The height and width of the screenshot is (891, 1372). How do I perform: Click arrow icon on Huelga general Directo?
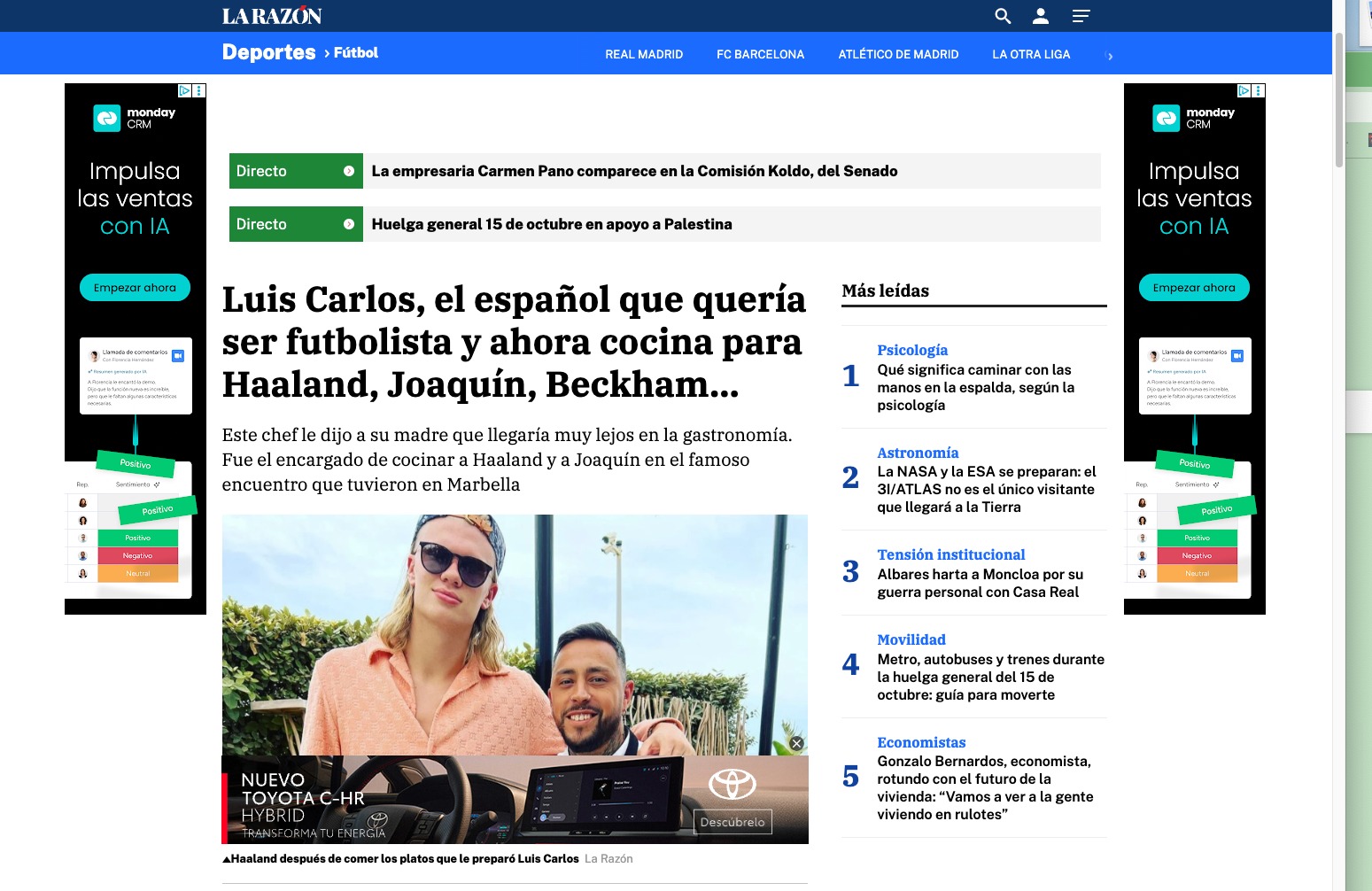point(349,224)
